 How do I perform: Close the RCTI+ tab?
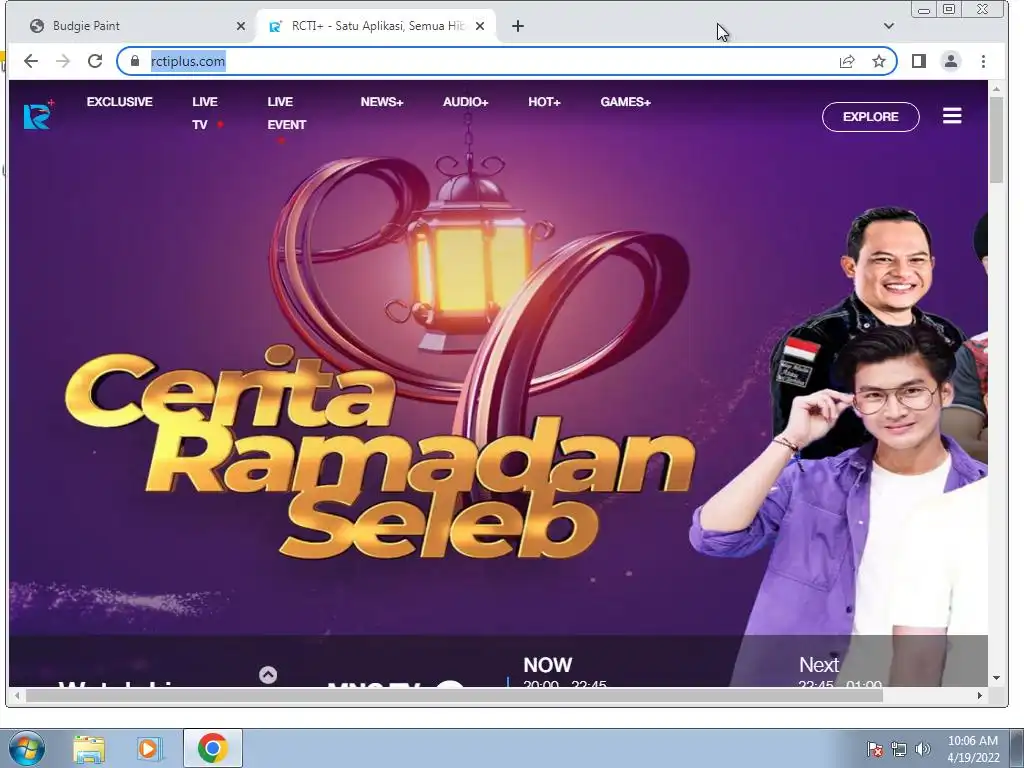click(x=480, y=26)
